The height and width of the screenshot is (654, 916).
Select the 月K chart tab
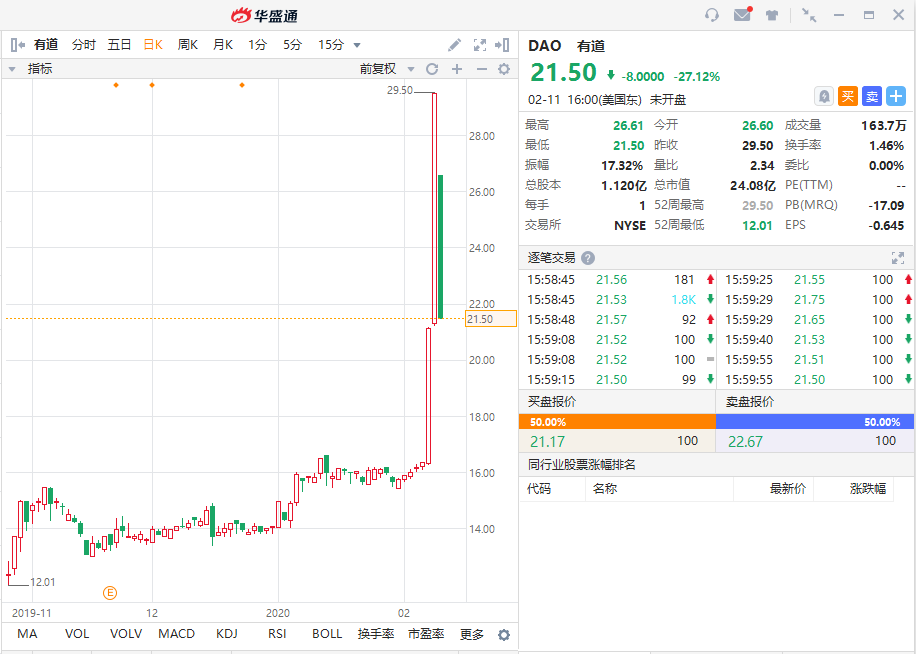tap(223, 44)
